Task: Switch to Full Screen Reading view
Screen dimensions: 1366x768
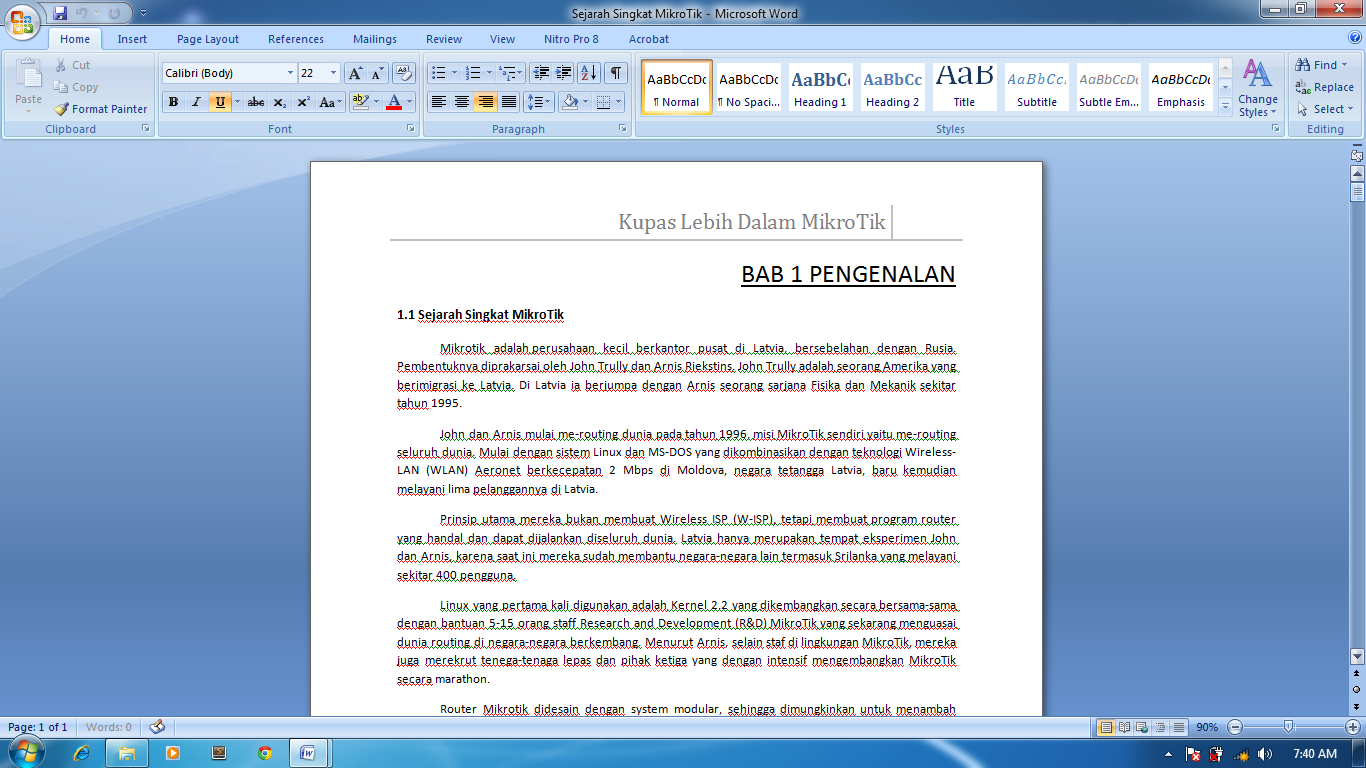Action: point(1125,727)
